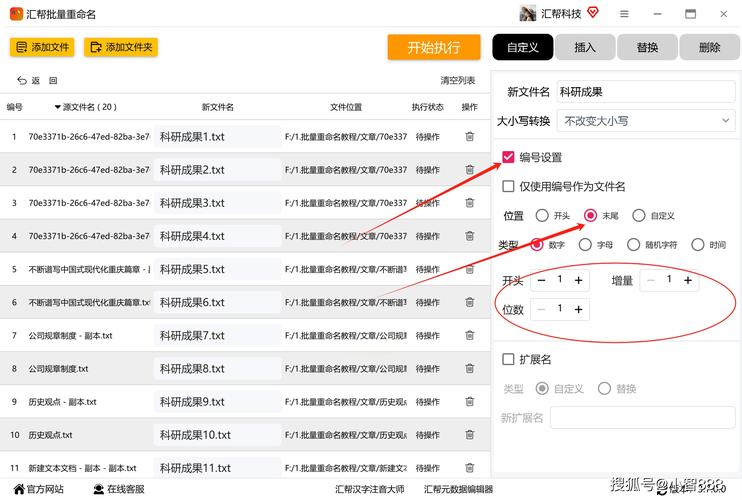Open the hamburger menu in title bar
Screen dimensions: 742x500
[x=624, y=14]
